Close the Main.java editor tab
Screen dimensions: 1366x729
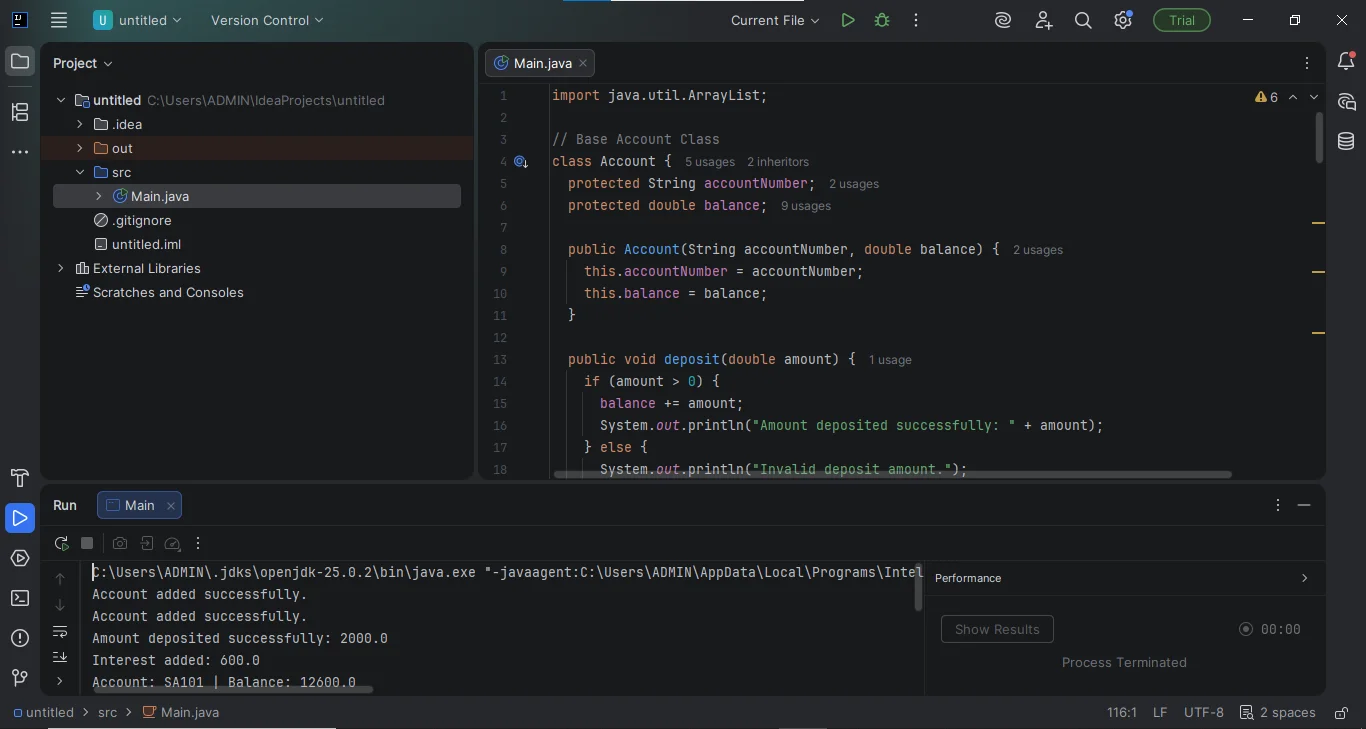583,63
